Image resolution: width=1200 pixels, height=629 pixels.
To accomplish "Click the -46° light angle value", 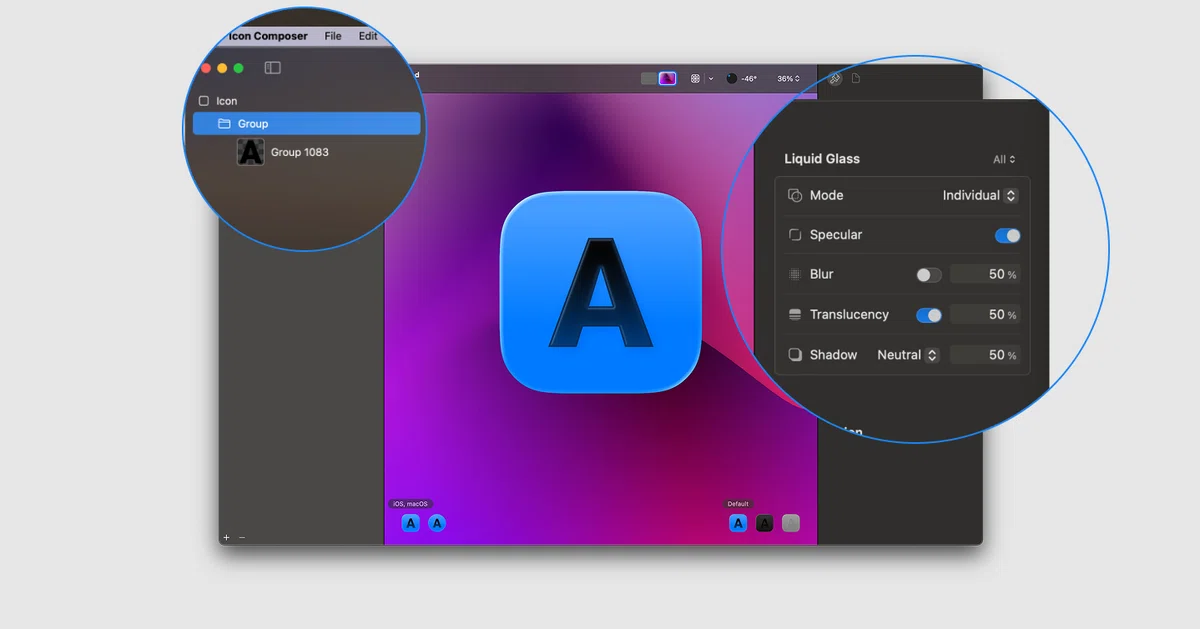I will pyautogui.click(x=749, y=78).
